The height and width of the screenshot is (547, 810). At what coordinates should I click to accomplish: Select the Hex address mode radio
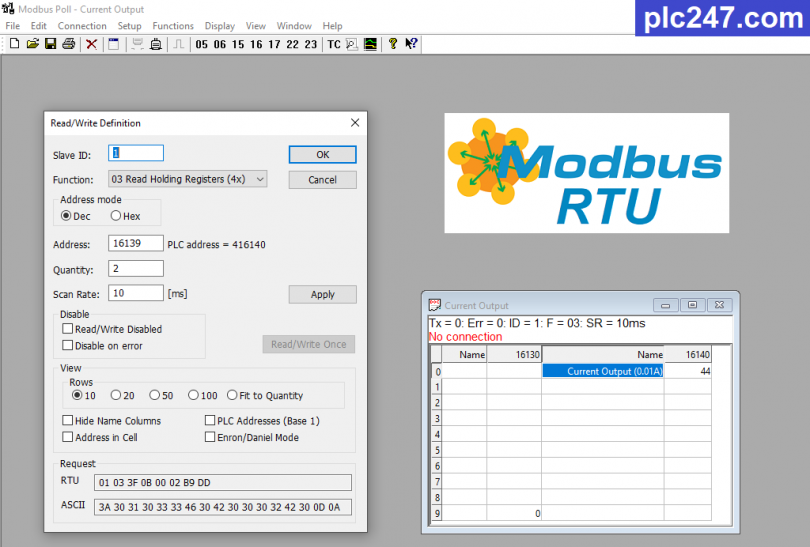[x=116, y=216]
